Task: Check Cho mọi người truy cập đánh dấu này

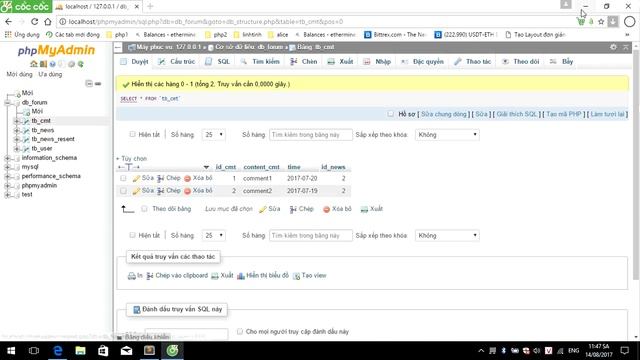Action: point(240,331)
